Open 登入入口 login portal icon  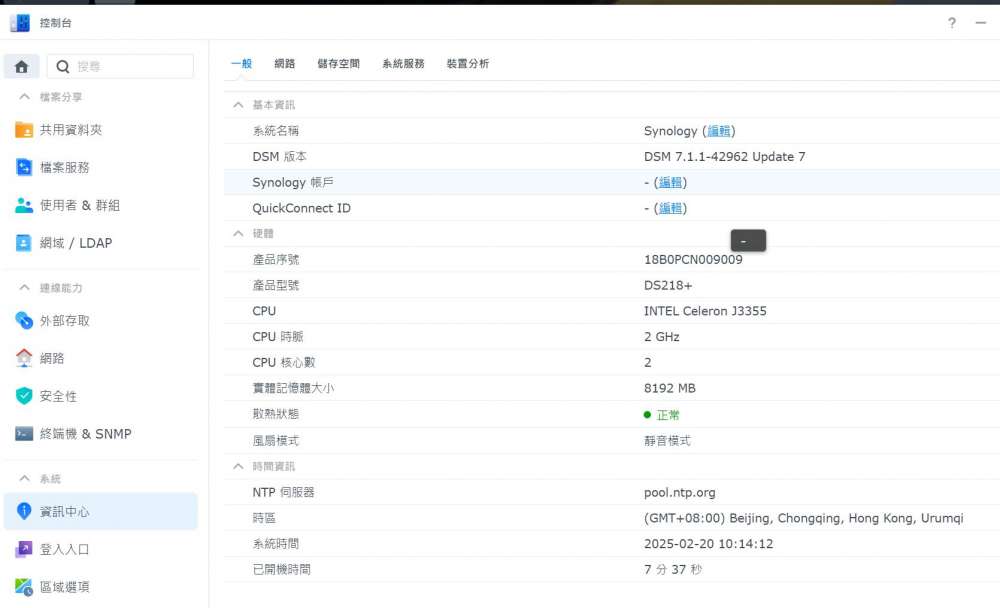[x=24, y=549]
